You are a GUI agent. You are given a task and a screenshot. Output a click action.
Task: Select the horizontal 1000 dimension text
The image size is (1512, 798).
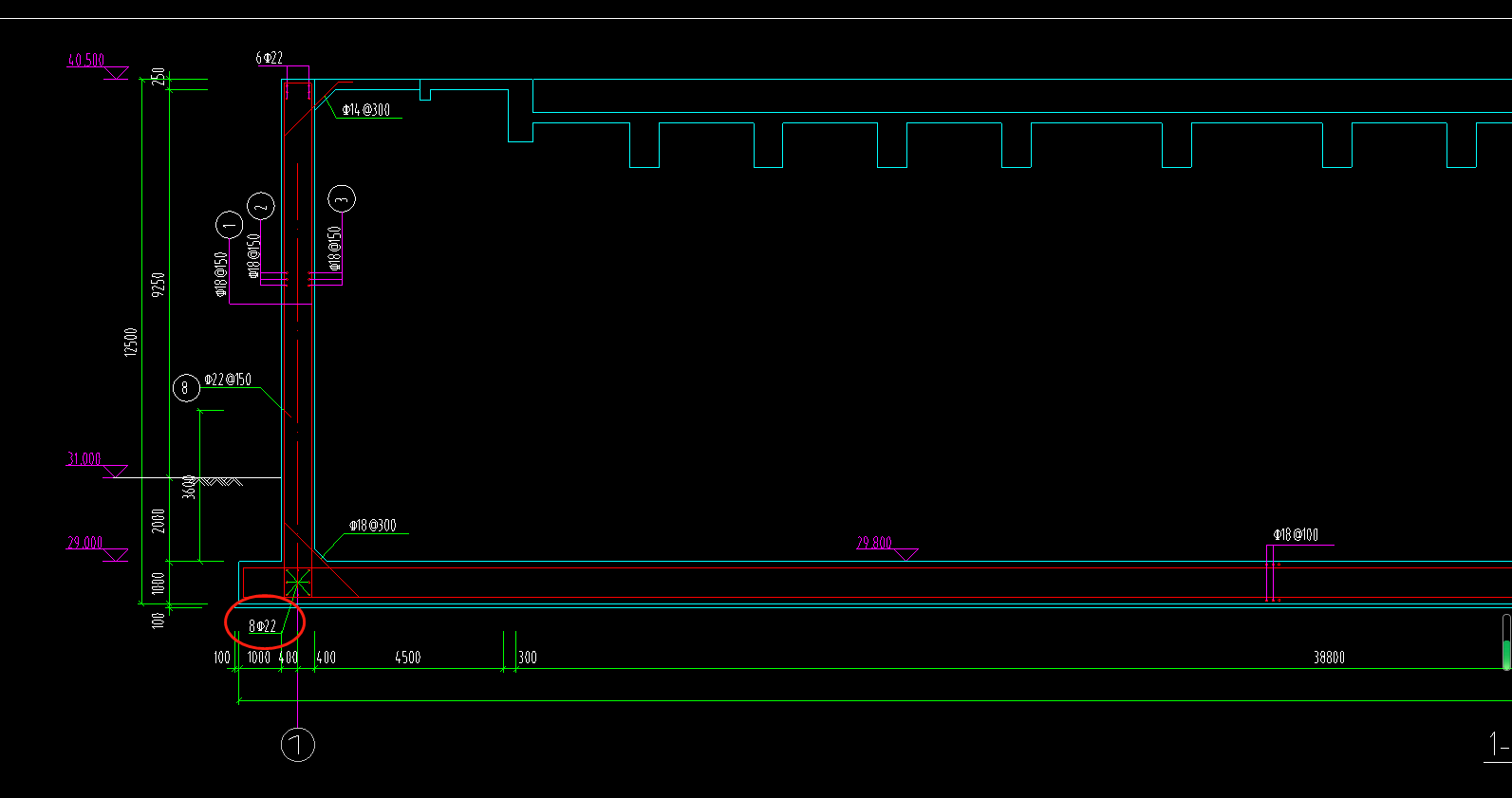pos(259,658)
